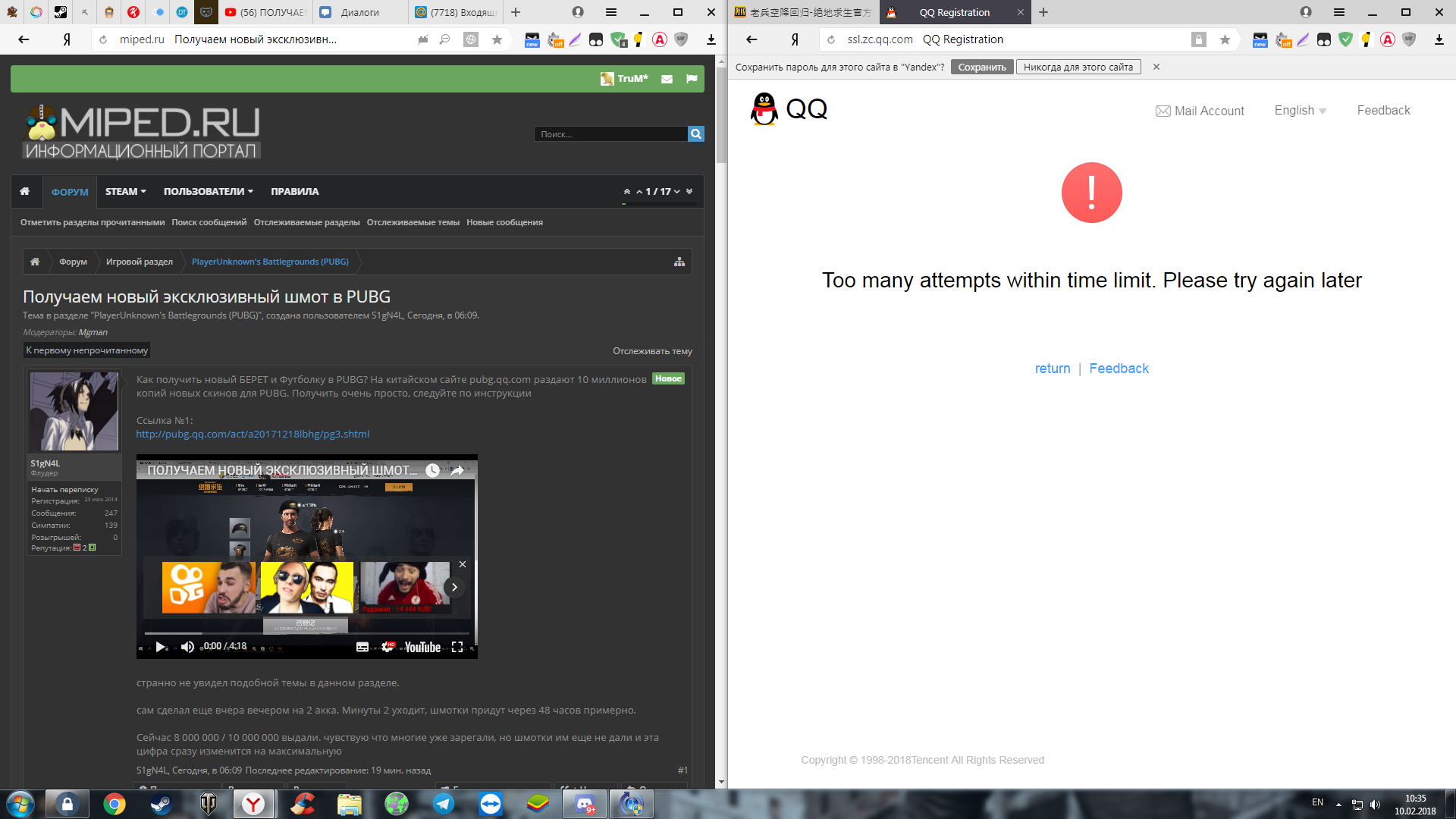This screenshot has height=819, width=1456.
Task: Open the Adblock extension in the miped.ru window
Action: coord(660,39)
